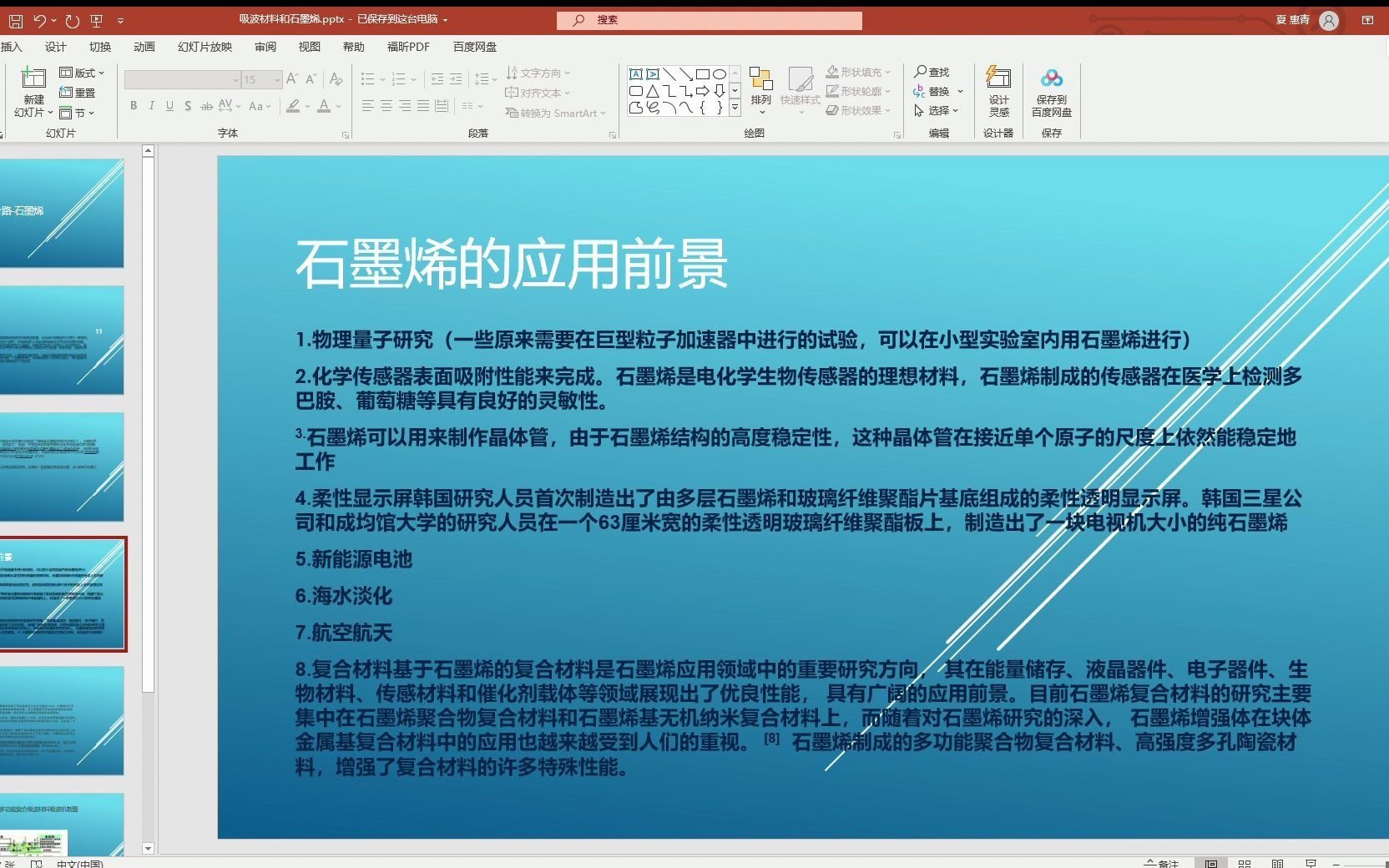Open the font name combo box
This screenshot has width=1389, height=868.
tap(183, 80)
